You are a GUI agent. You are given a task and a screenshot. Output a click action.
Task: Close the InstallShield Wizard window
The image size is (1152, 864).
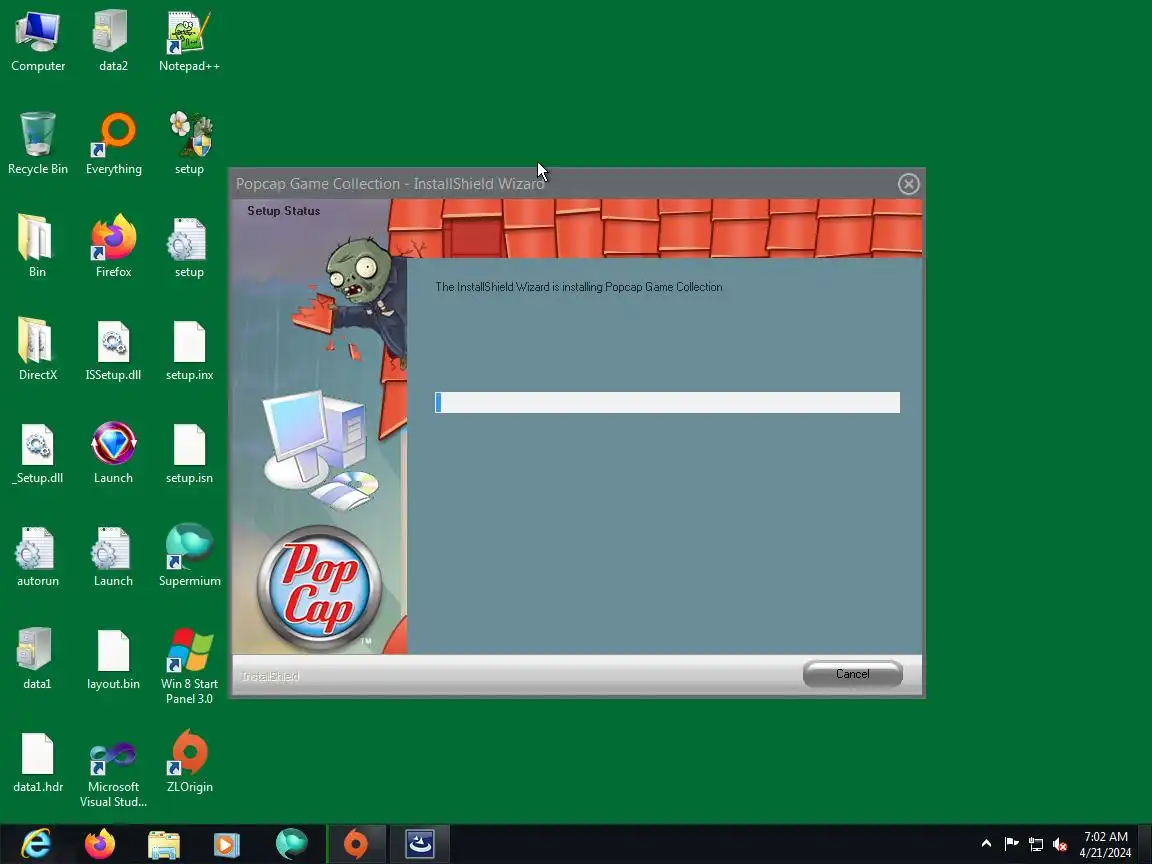(x=909, y=184)
